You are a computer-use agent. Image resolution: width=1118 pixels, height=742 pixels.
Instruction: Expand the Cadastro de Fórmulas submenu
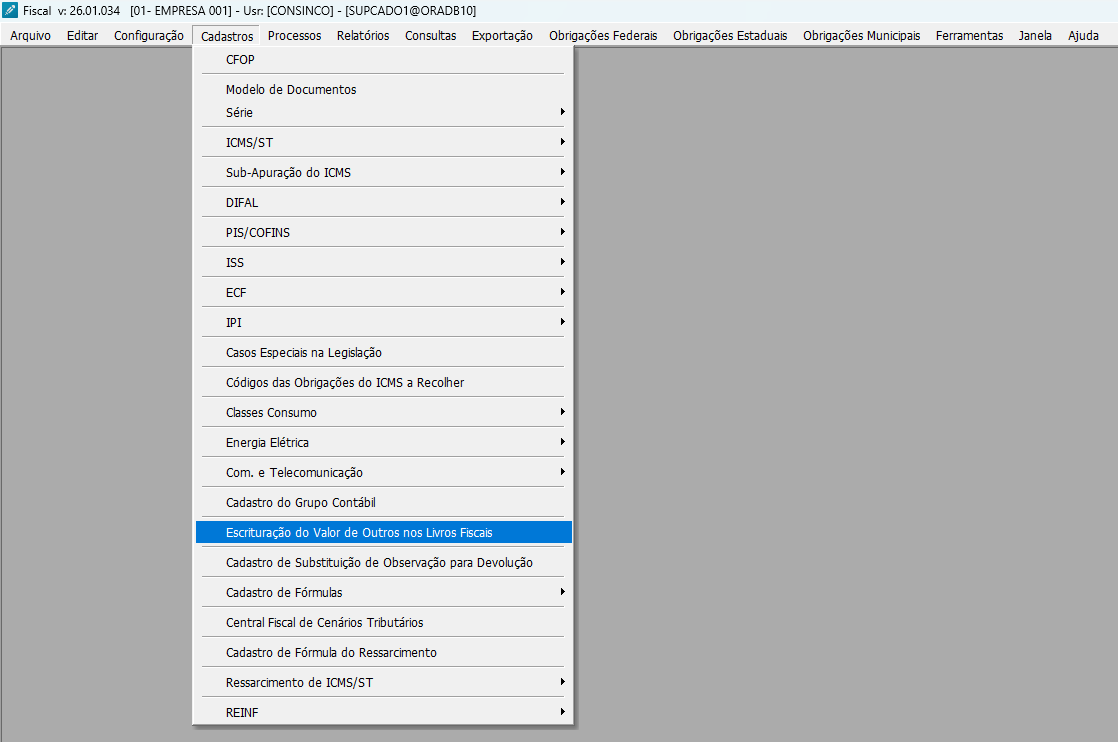click(x=384, y=592)
